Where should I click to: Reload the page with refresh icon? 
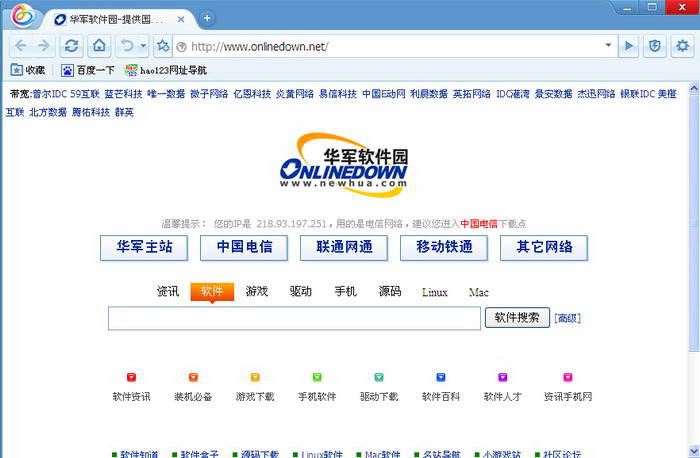71,45
